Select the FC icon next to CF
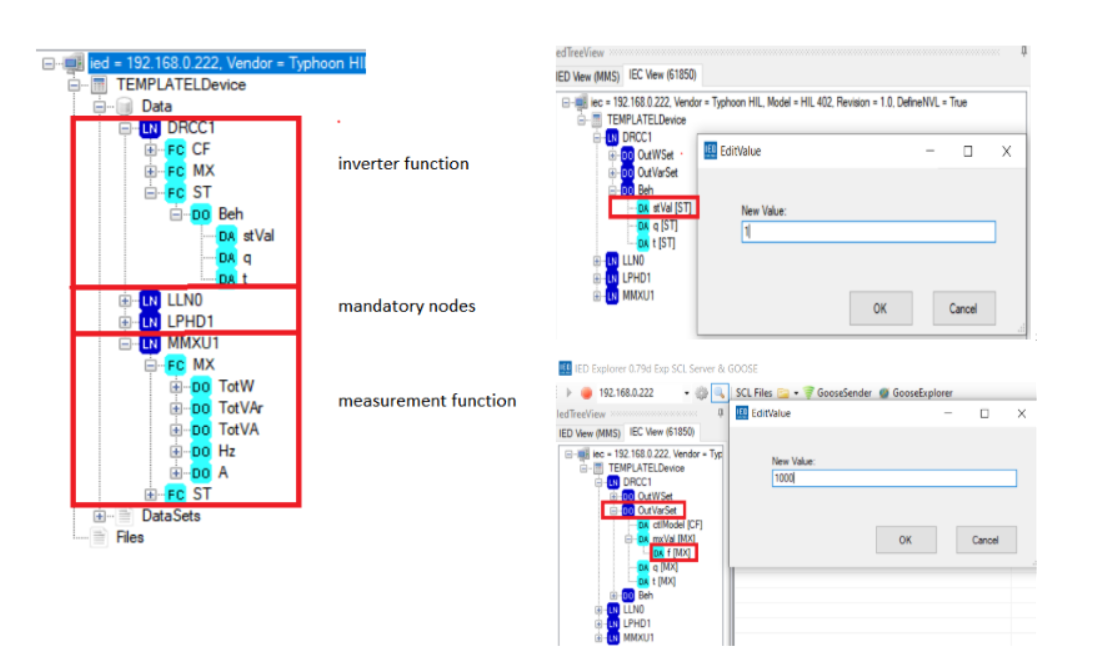This screenshot has height=656, width=1103. (x=175, y=149)
